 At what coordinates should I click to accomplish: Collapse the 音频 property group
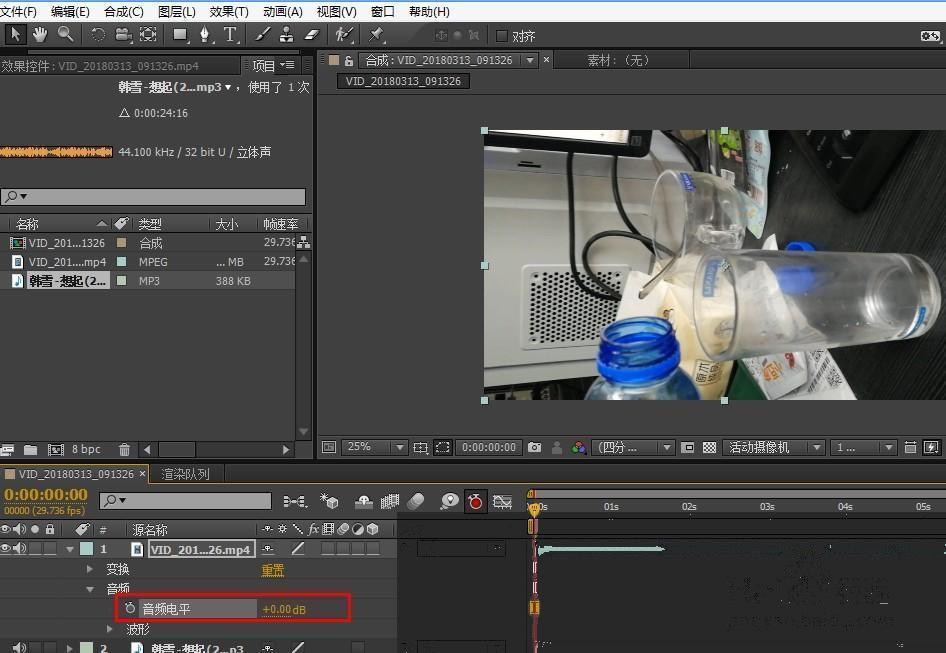click(x=90, y=588)
